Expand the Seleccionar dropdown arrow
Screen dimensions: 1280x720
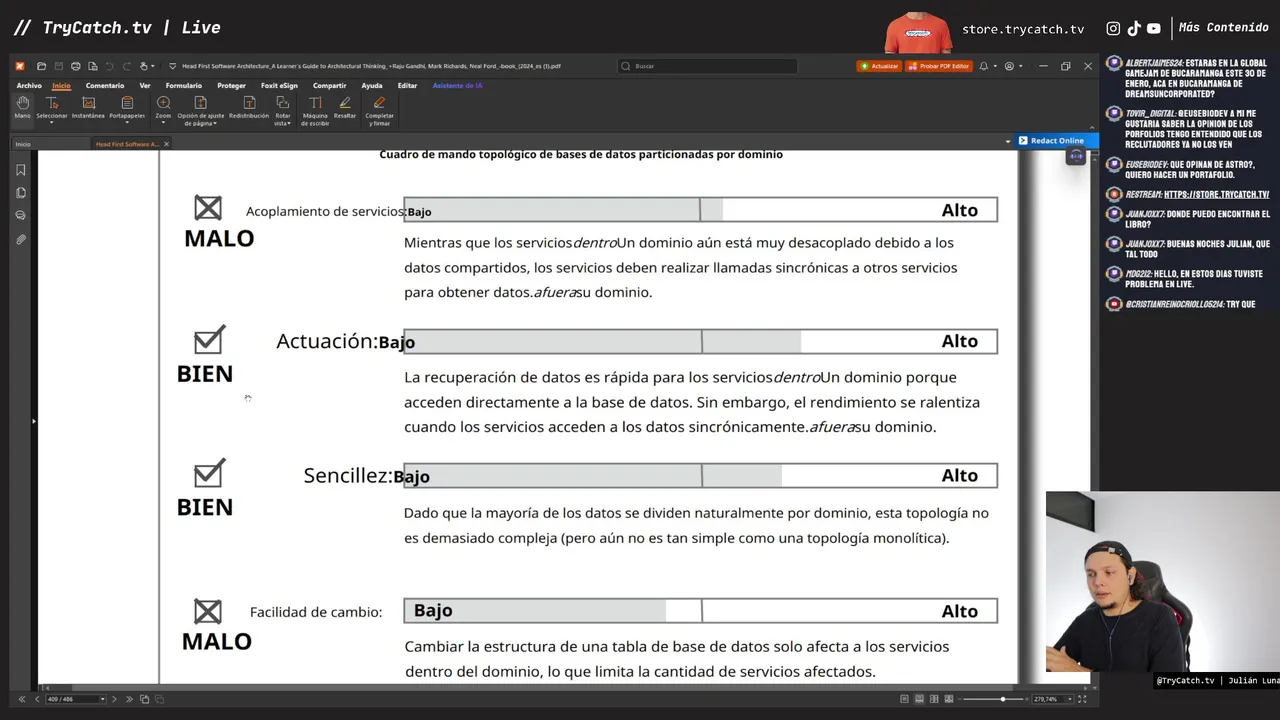[52, 123]
